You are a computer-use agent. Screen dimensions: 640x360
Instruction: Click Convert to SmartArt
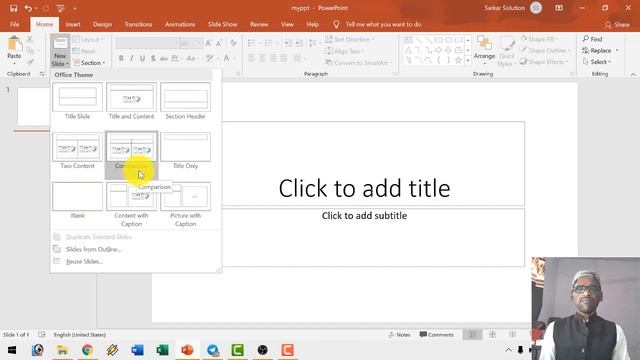[x=359, y=62]
